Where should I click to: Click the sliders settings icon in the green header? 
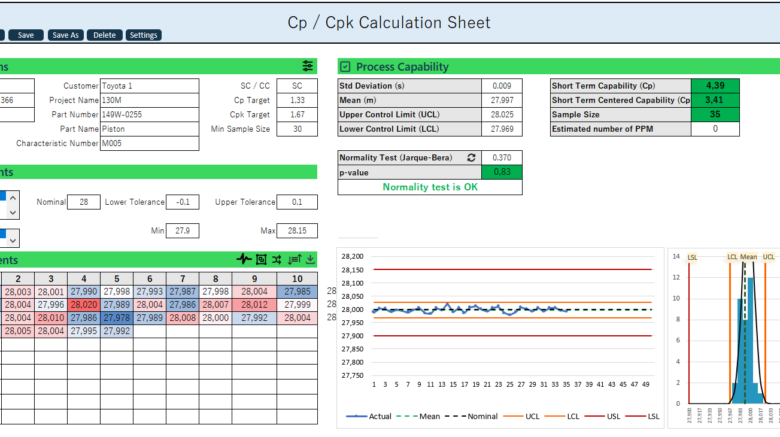pos(307,65)
